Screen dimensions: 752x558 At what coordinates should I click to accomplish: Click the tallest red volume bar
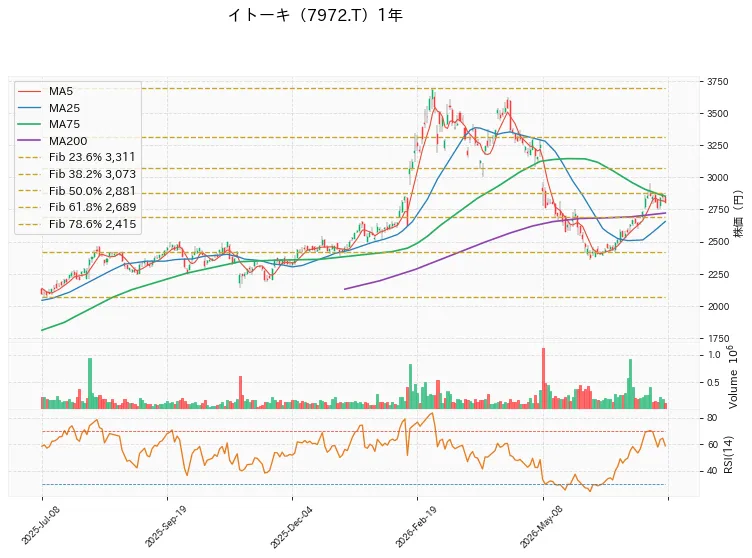click(543, 378)
